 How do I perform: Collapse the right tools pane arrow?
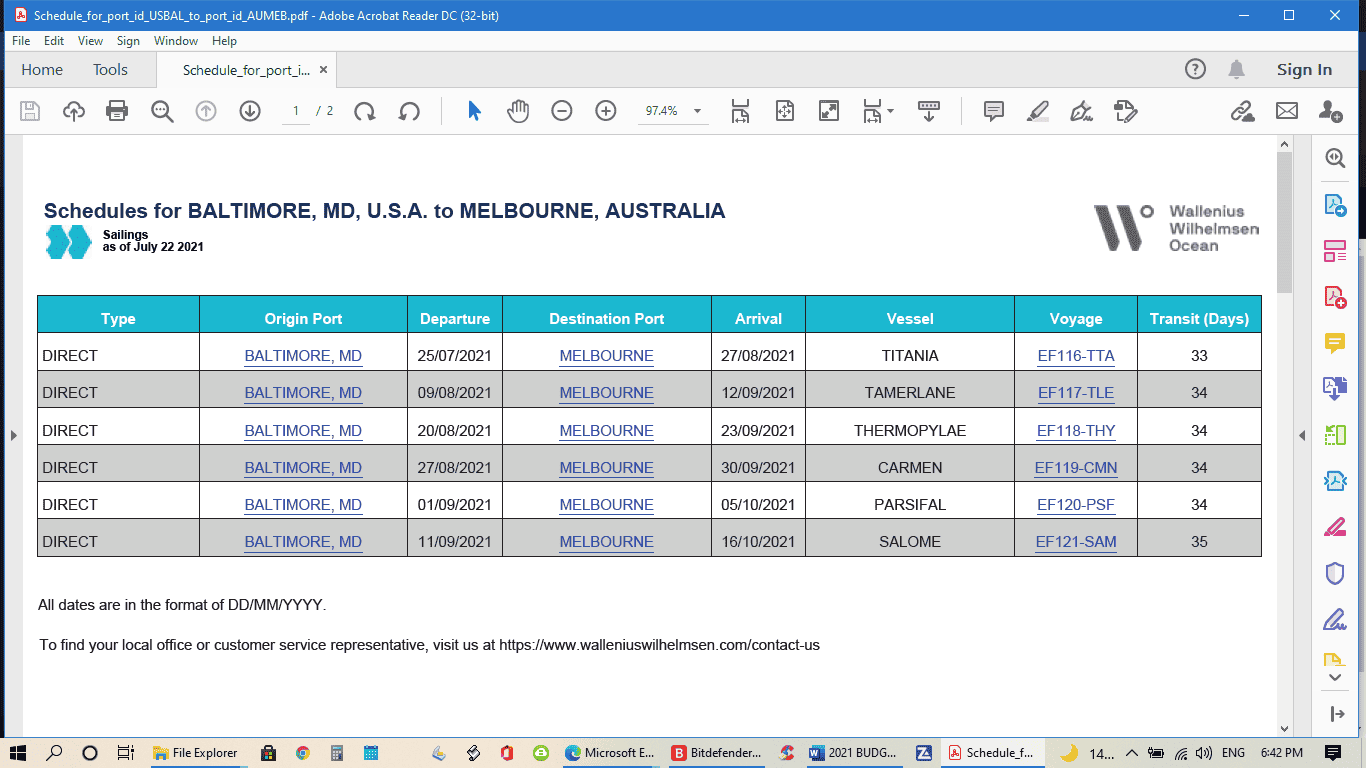1302,435
